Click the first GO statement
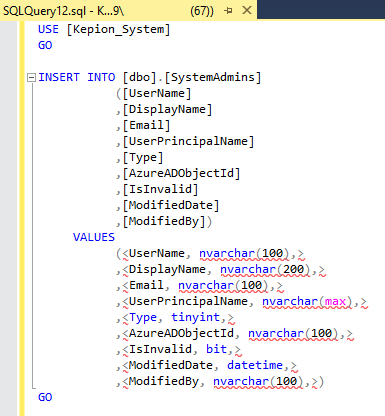 [45, 45]
